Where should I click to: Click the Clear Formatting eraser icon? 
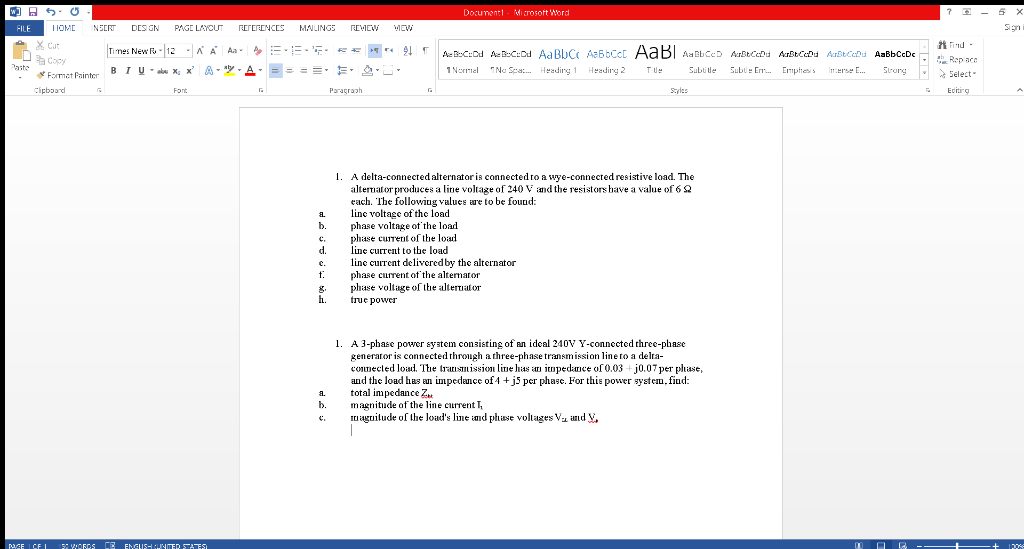coord(257,50)
